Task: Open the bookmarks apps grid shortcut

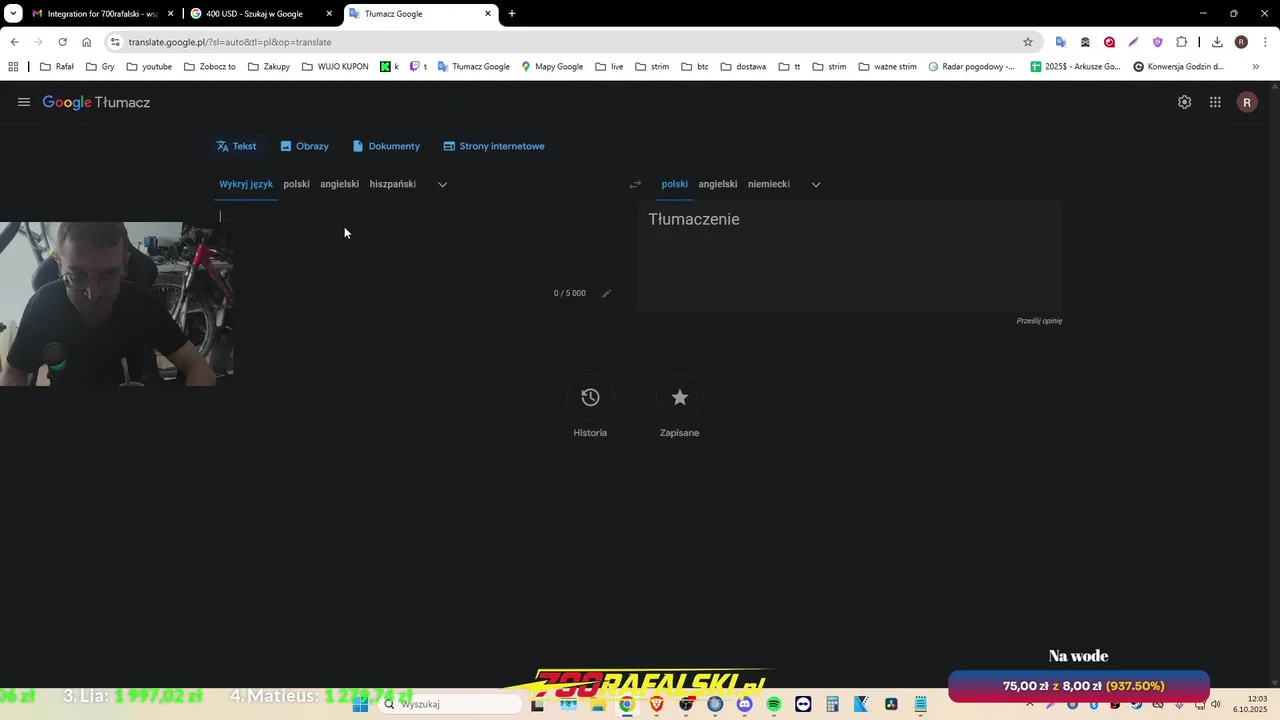Action: [x=13, y=67]
